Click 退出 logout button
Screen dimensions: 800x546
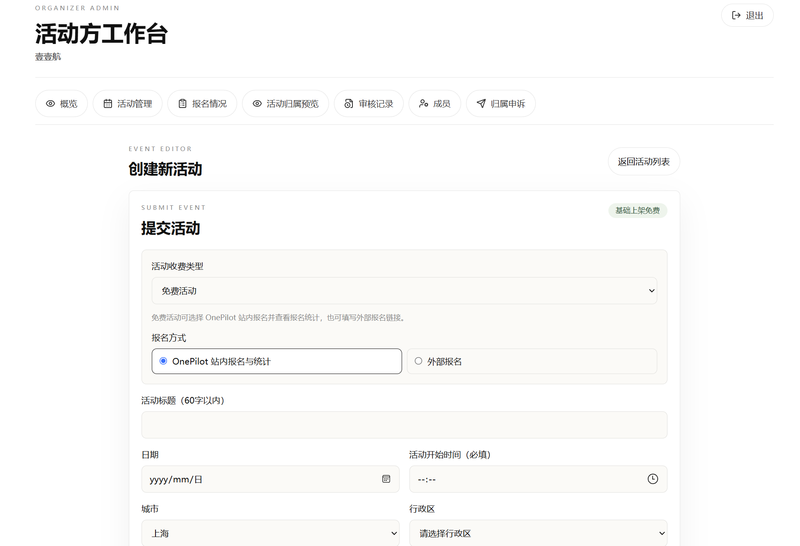[747, 15]
